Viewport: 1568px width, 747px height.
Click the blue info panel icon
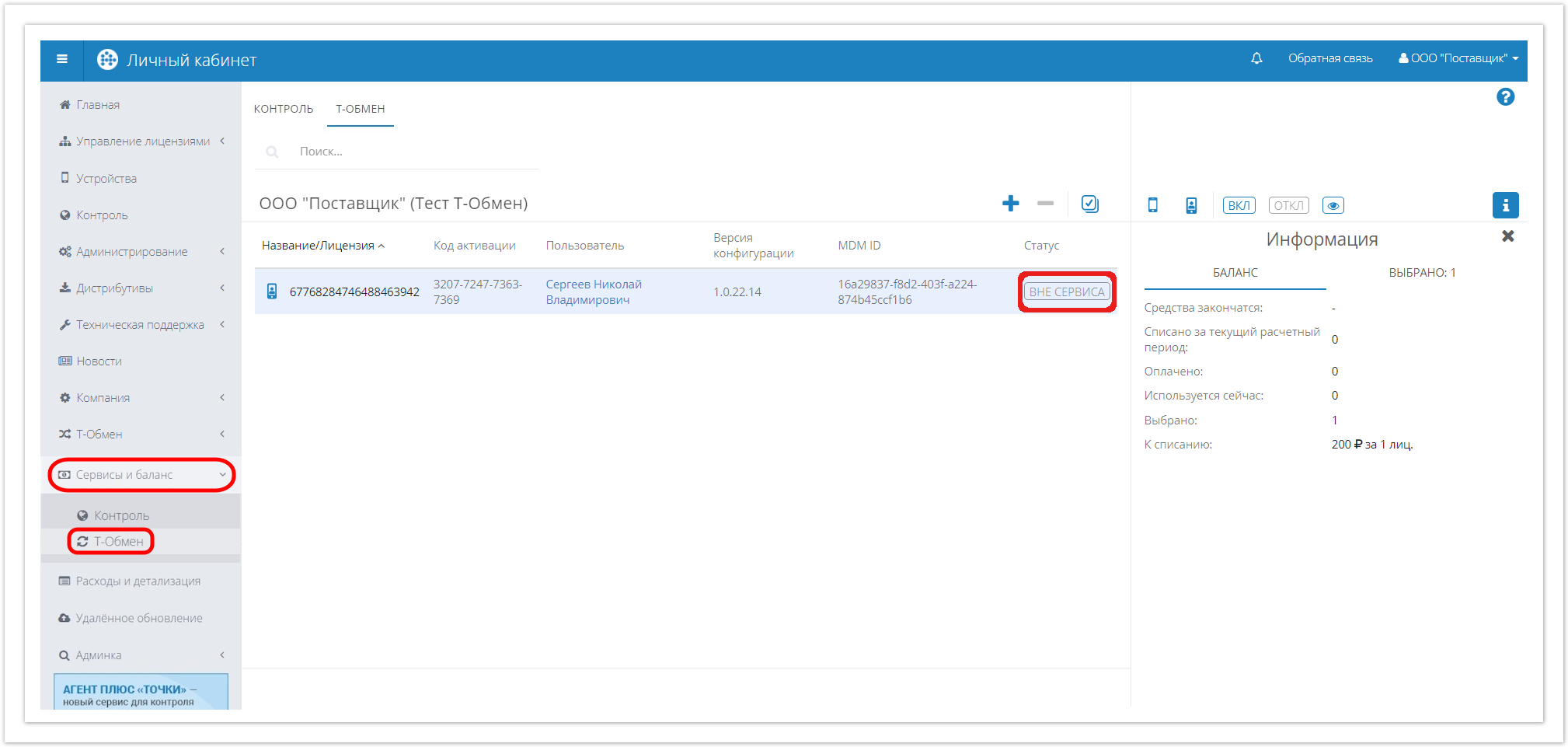pyautogui.click(x=1505, y=205)
